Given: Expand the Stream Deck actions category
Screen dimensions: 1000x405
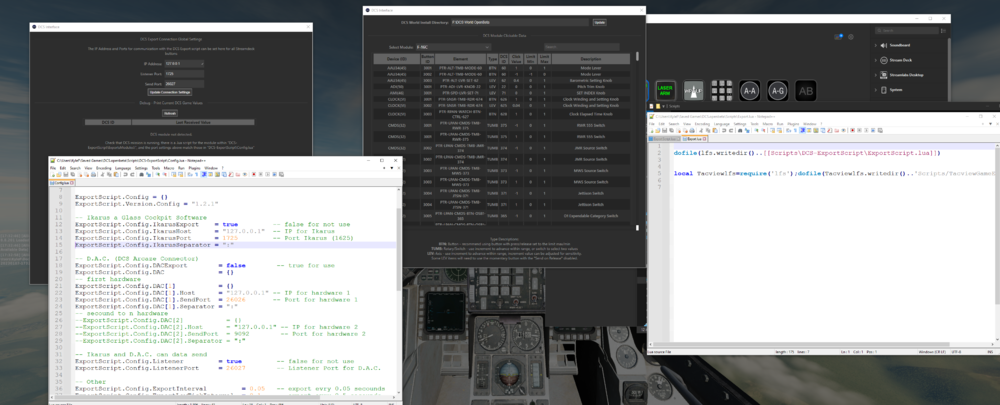Looking at the screenshot, I should (x=876, y=59).
